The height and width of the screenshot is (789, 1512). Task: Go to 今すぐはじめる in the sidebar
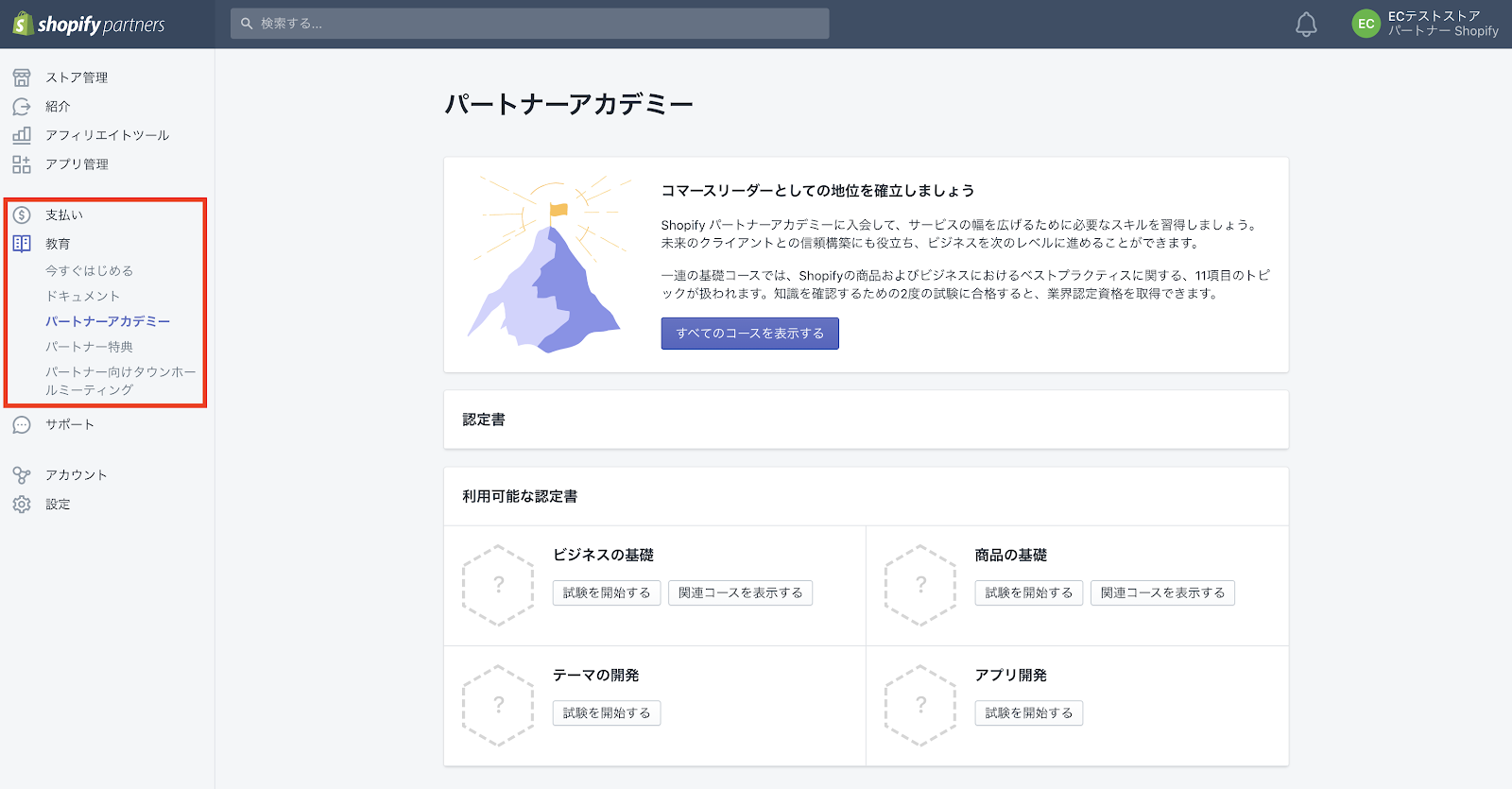pos(90,270)
